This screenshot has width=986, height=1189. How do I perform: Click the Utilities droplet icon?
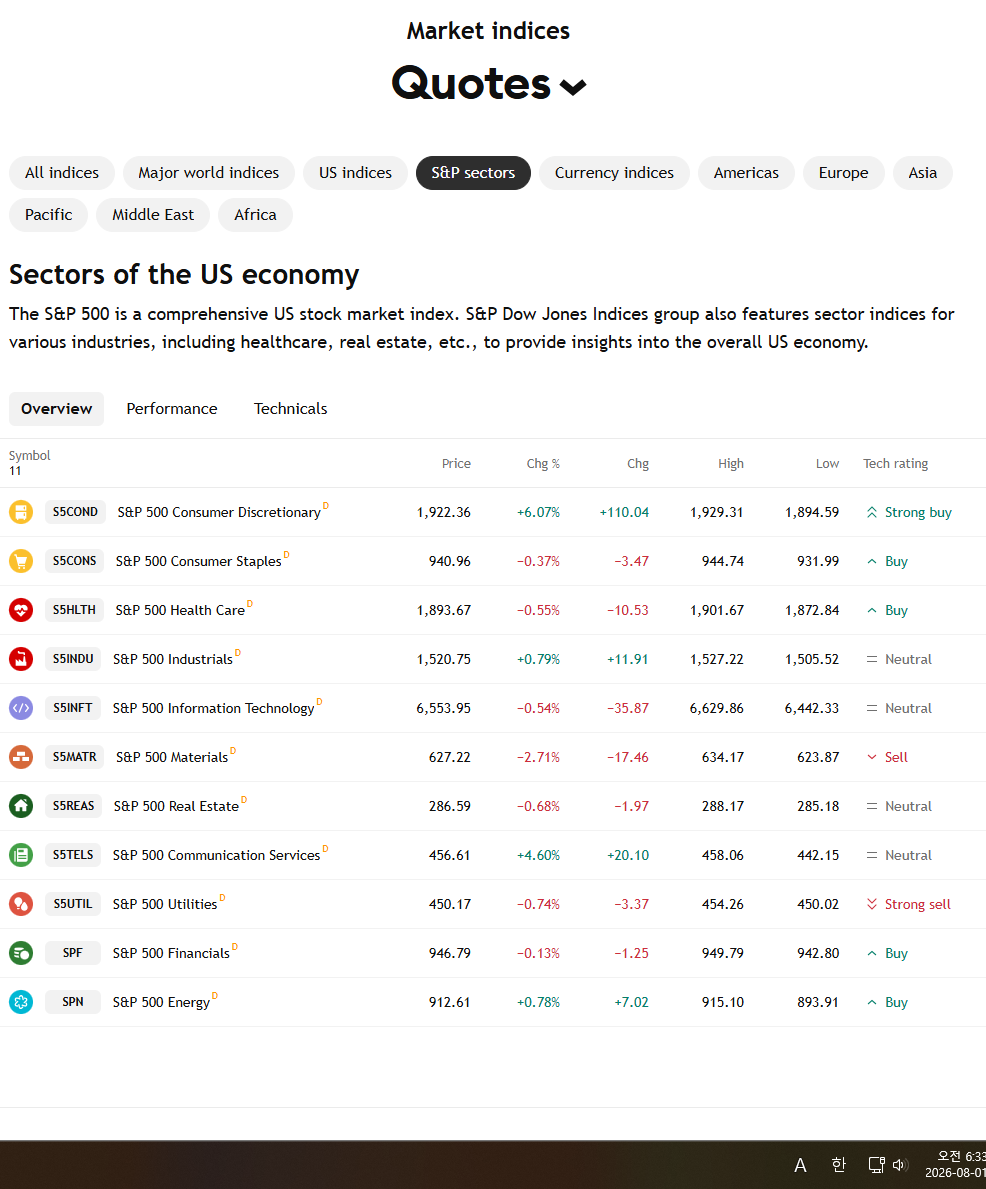coord(21,904)
